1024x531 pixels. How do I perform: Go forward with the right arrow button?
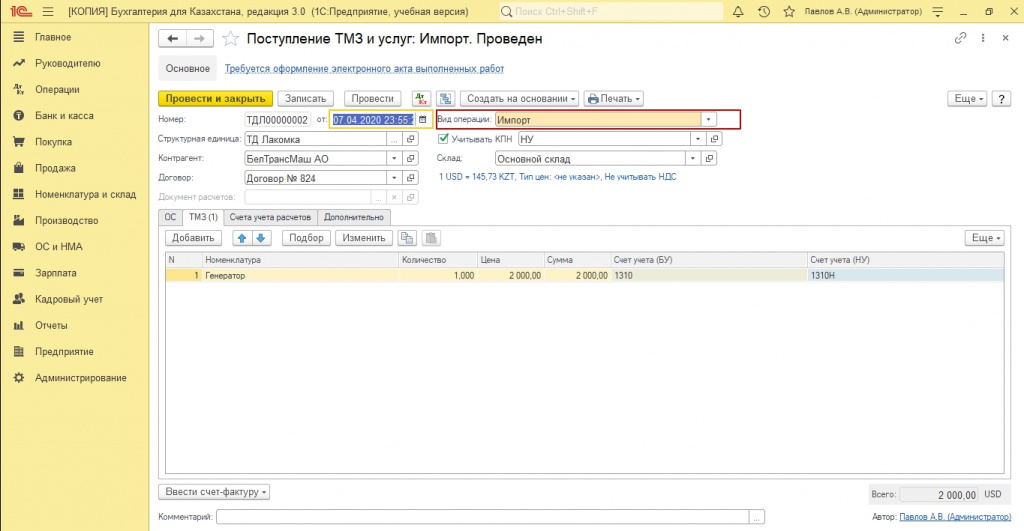click(199, 39)
